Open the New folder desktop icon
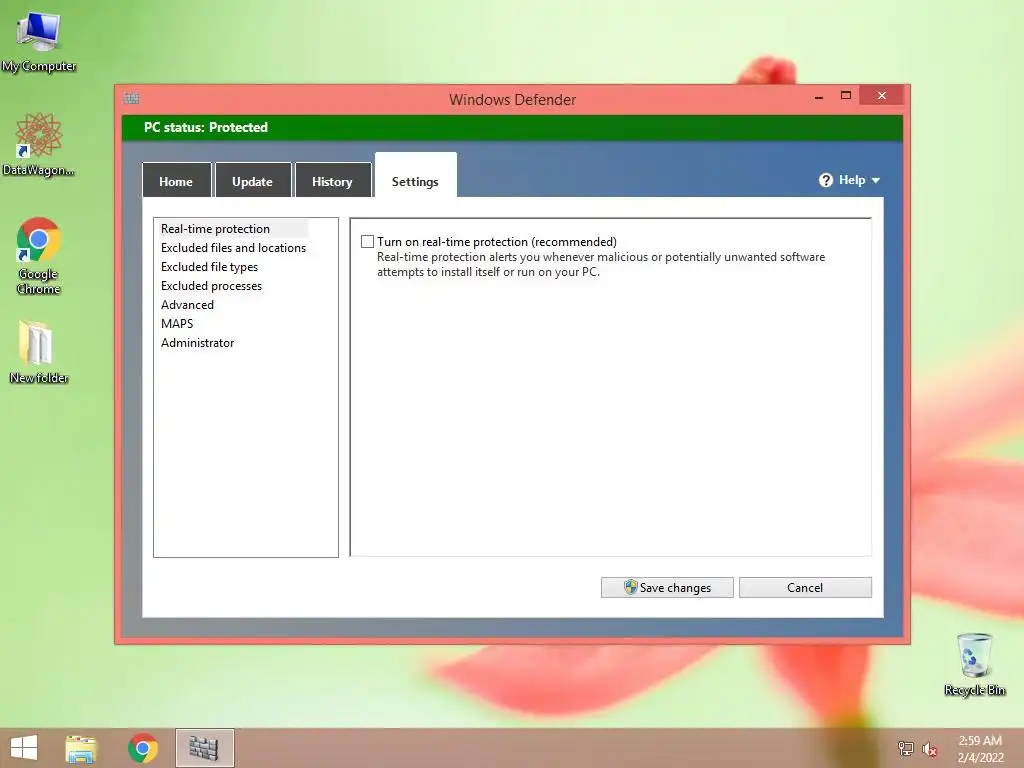 coord(39,351)
